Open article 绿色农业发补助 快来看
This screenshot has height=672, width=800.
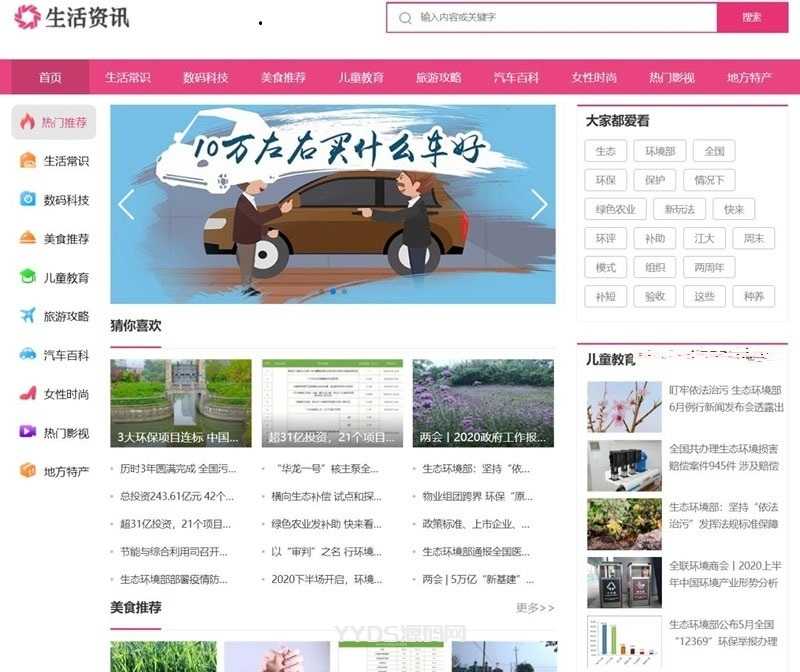pyautogui.click(x=327, y=524)
